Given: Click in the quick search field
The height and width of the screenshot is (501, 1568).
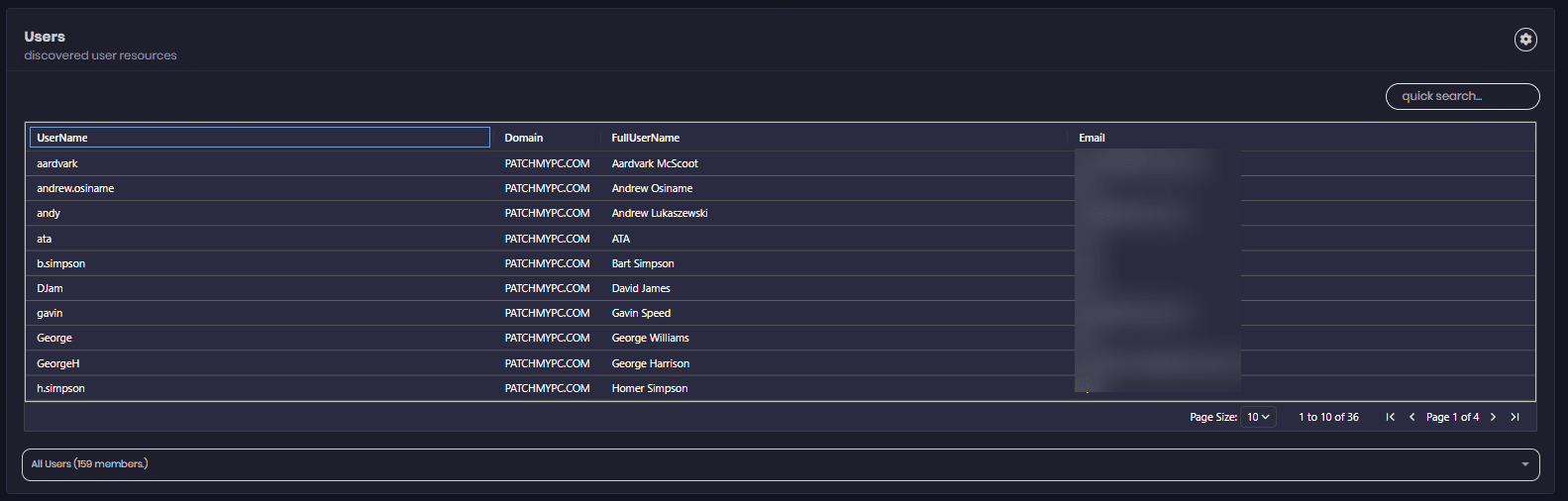Looking at the screenshot, I should coord(1461,96).
